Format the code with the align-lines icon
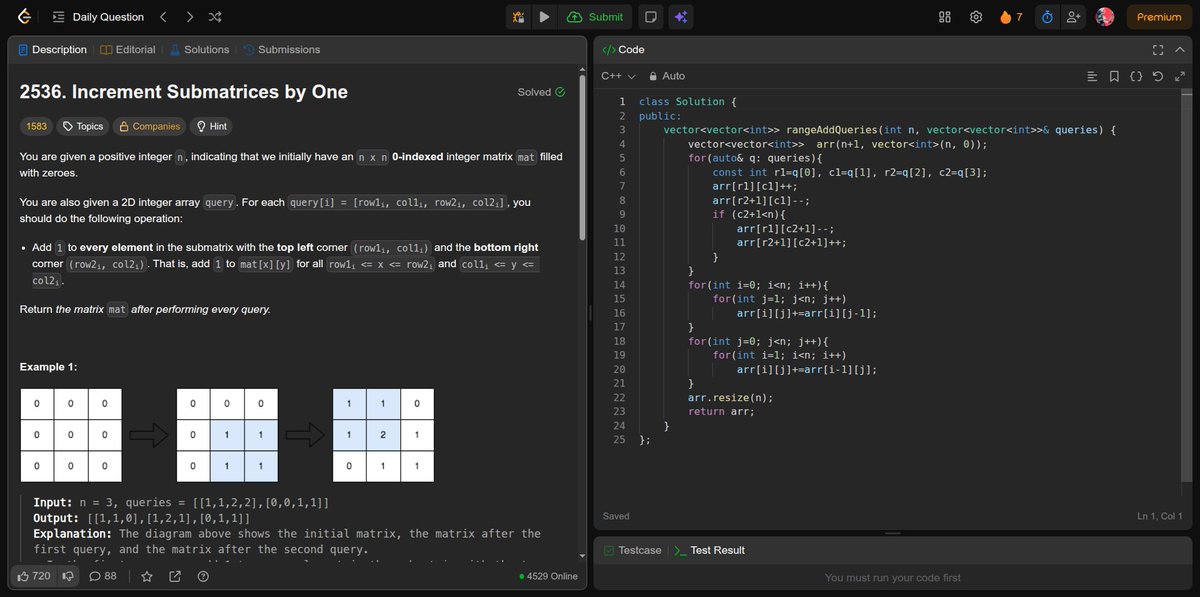 (x=1092, y=75)
